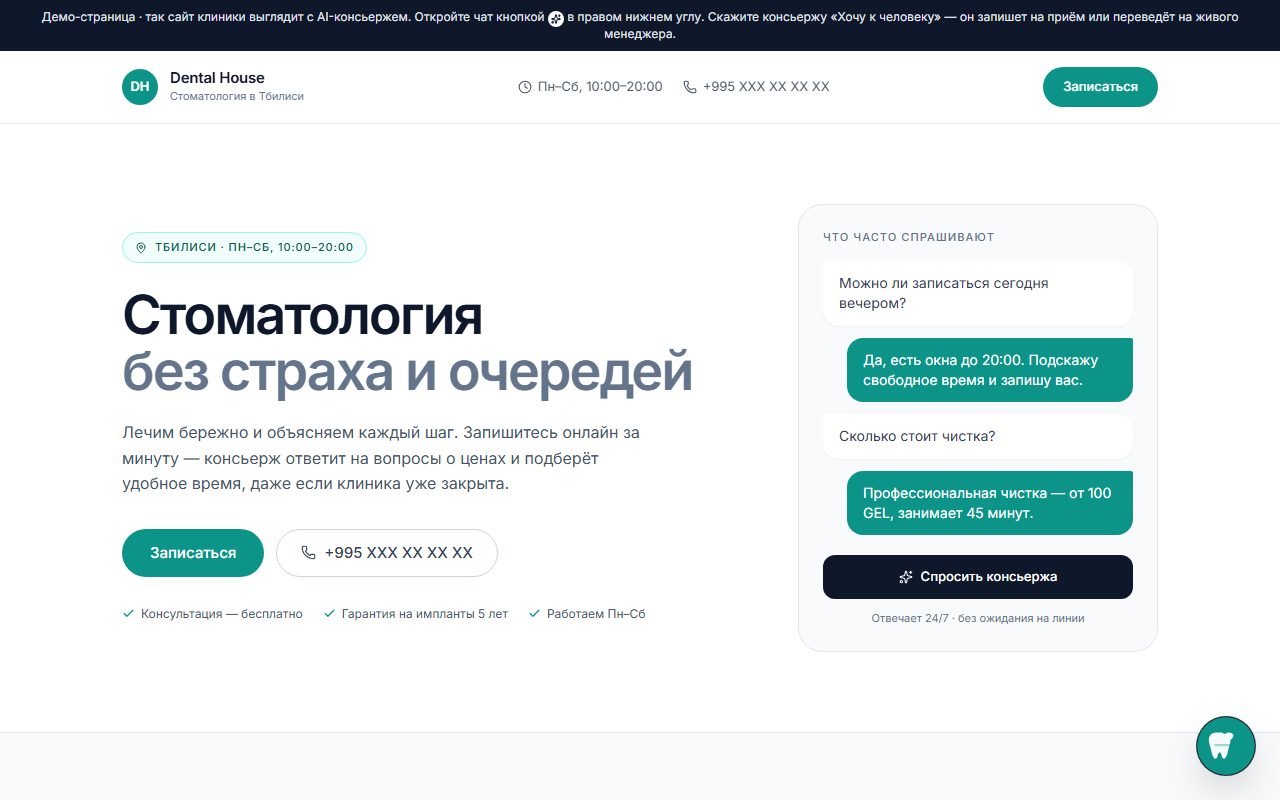This screenshot has width=1280, height=800.
Task: Click the answer about окна до 20:00
Action: pyautogui.click(x=990, y=370)
